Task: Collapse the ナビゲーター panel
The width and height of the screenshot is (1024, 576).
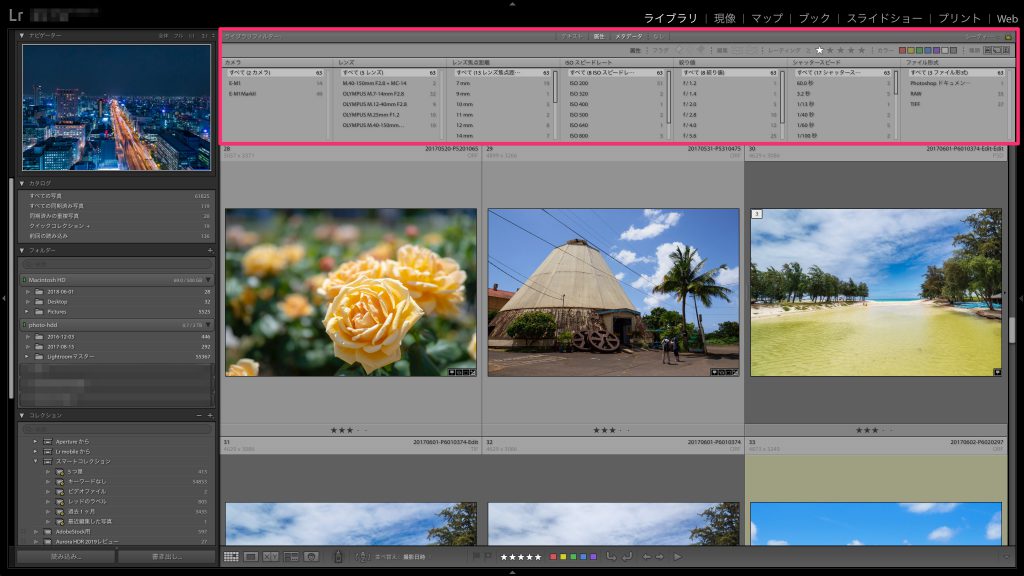Action: [x=22, y=35]
